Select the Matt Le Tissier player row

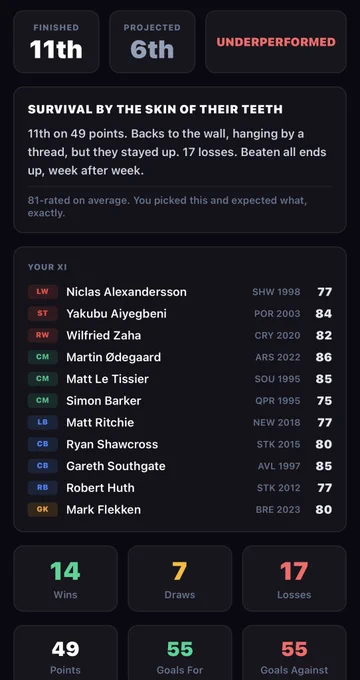(x=180, y=379)
